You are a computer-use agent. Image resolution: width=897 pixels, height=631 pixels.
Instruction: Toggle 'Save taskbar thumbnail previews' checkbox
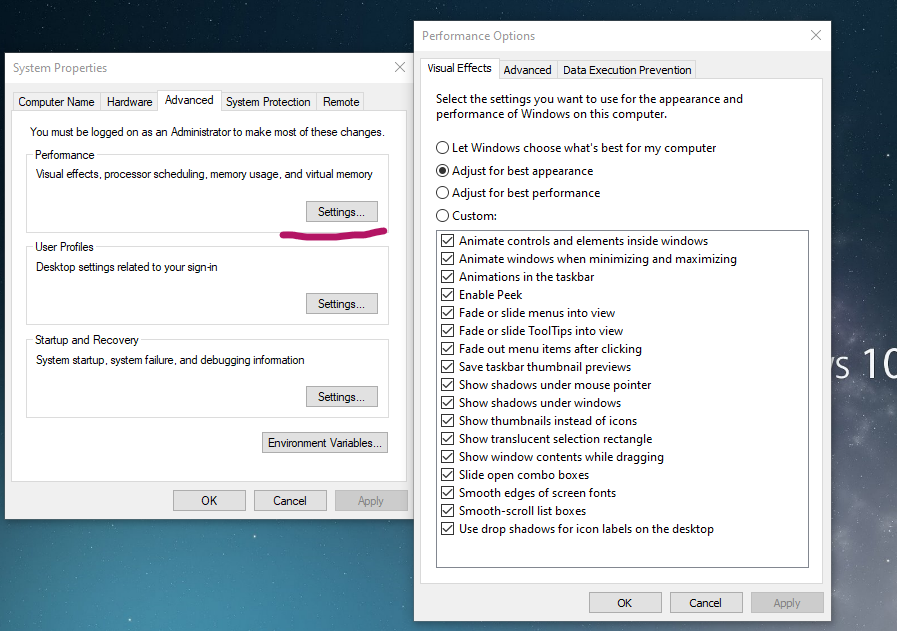(447, 367)
